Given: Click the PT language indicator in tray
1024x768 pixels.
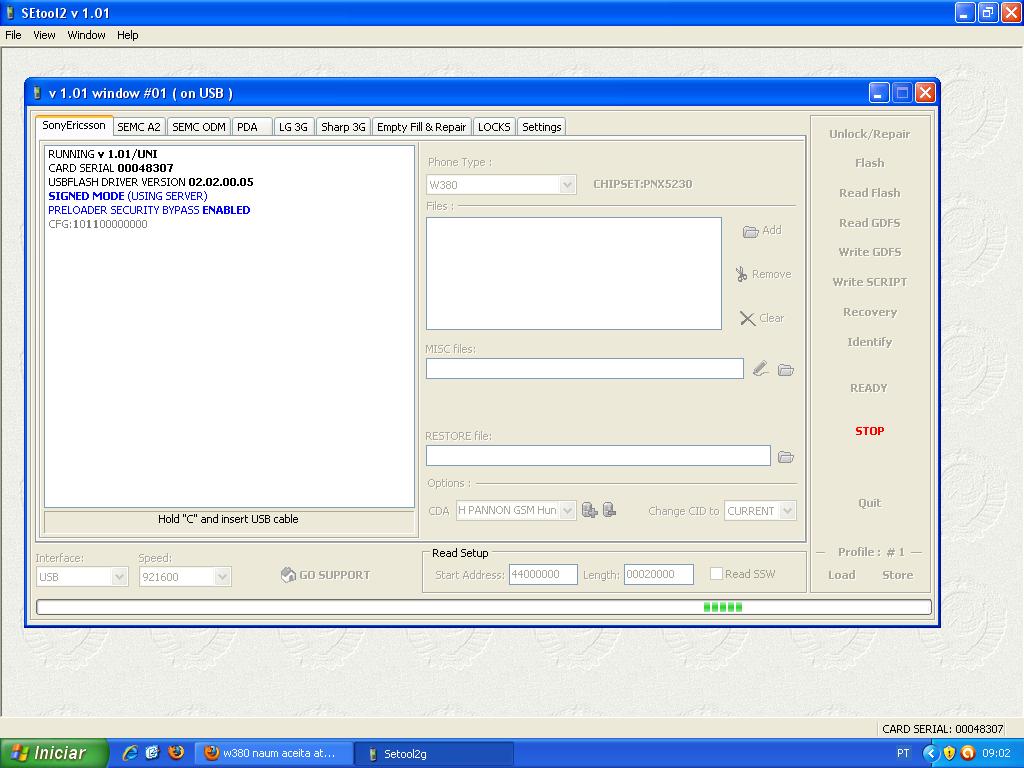Looking at the screenshot, I should [x=903, y=754].
